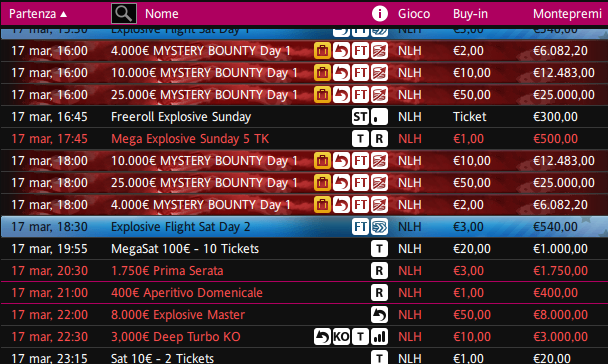Sort by Buy-in column header
Viewport: 608px width, 364px height.
470,14
